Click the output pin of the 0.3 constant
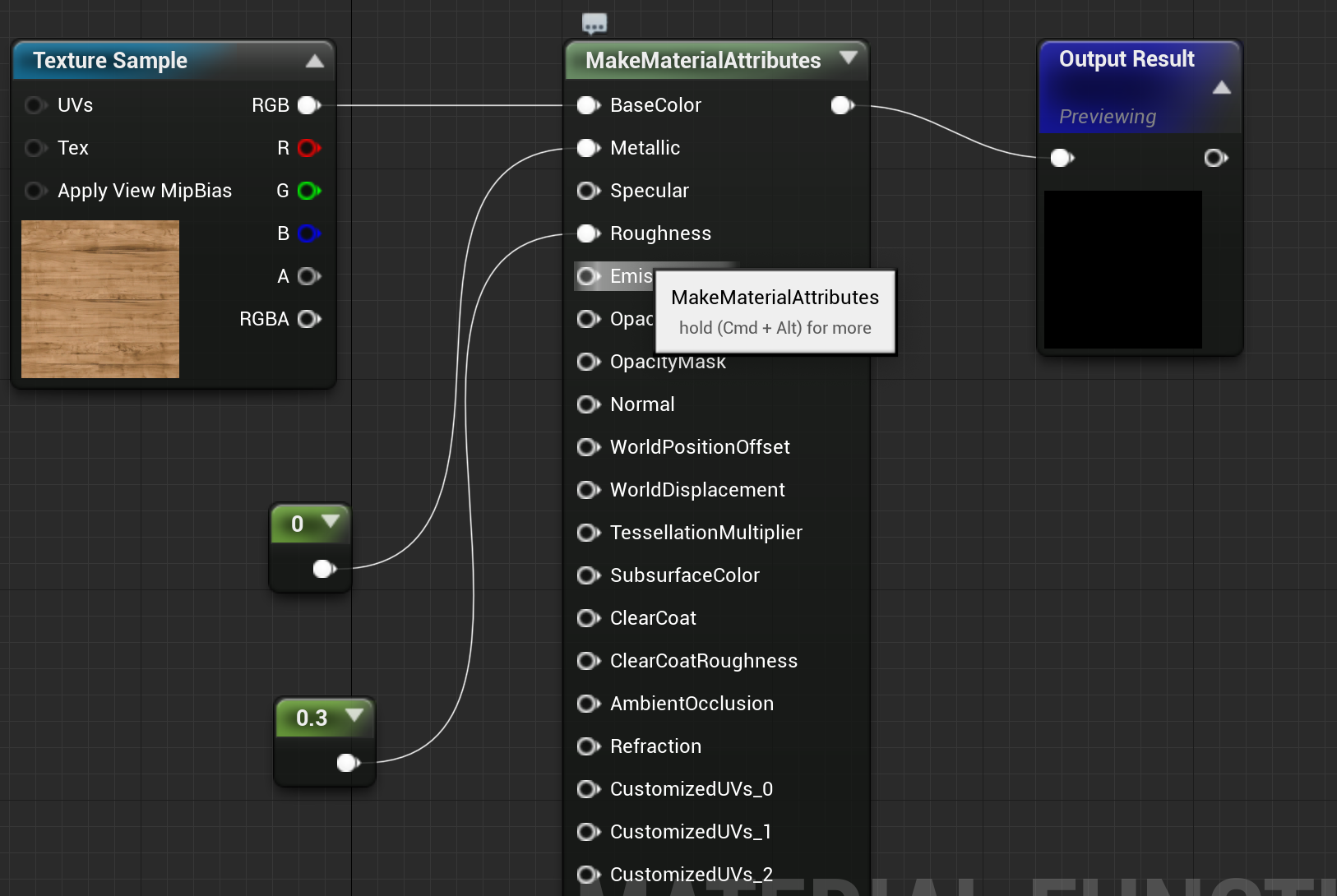Image resolution: width=1337 pixels, height=896 pixels. coord(347,762)
